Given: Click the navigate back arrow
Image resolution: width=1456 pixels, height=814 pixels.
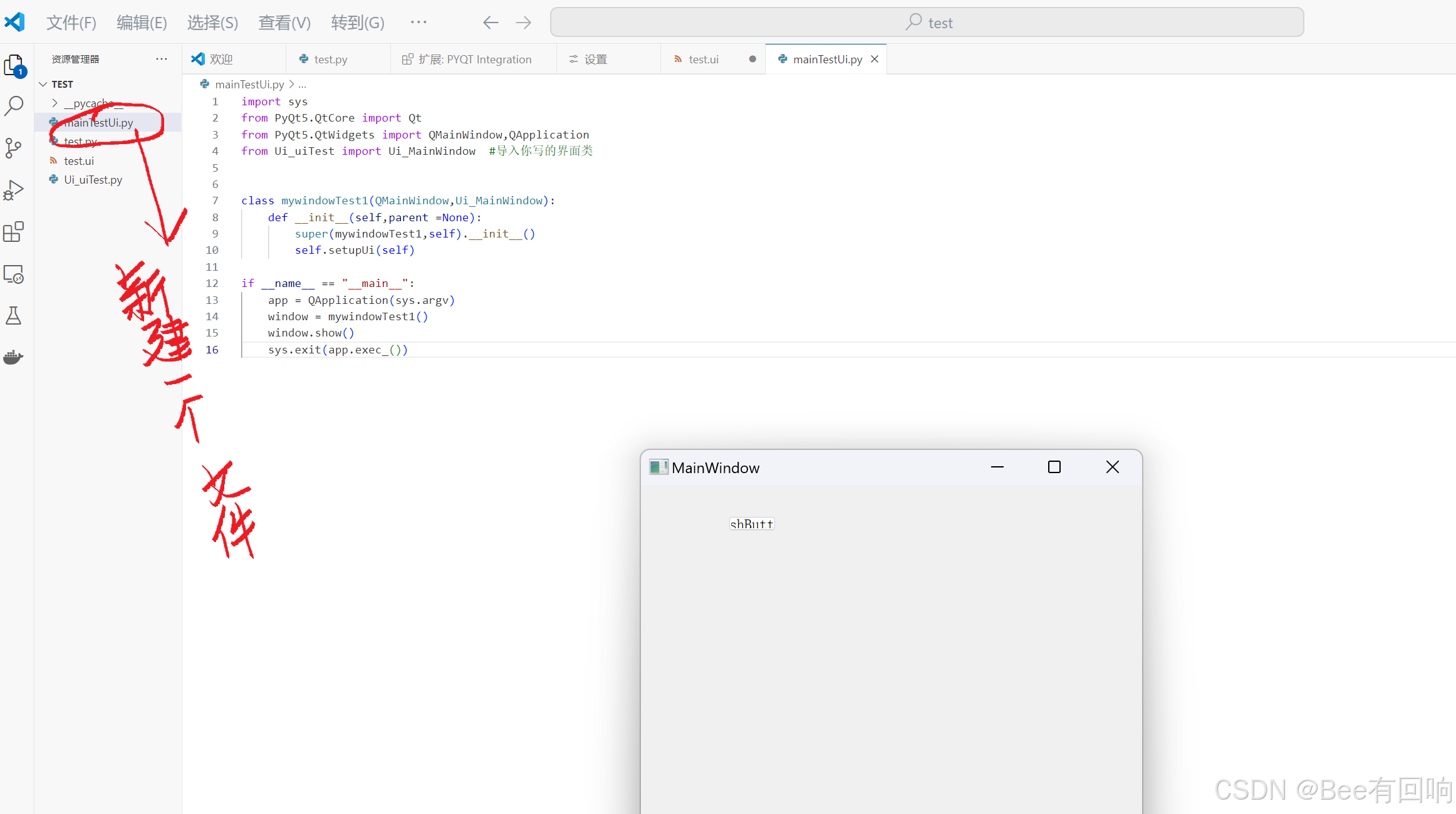Looking at the screenshot, I should point(491,23).
